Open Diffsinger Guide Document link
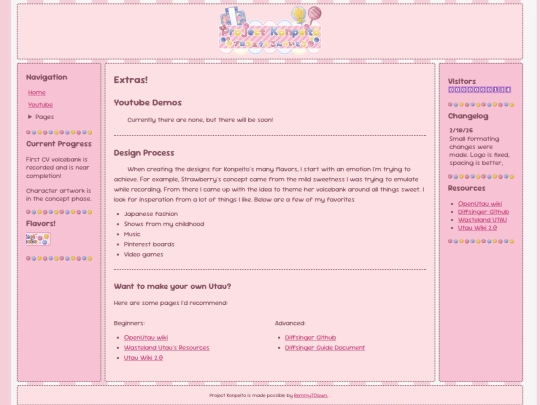This screenshot has width=540, height=405. pyautogui.click(x=325, y=348)
